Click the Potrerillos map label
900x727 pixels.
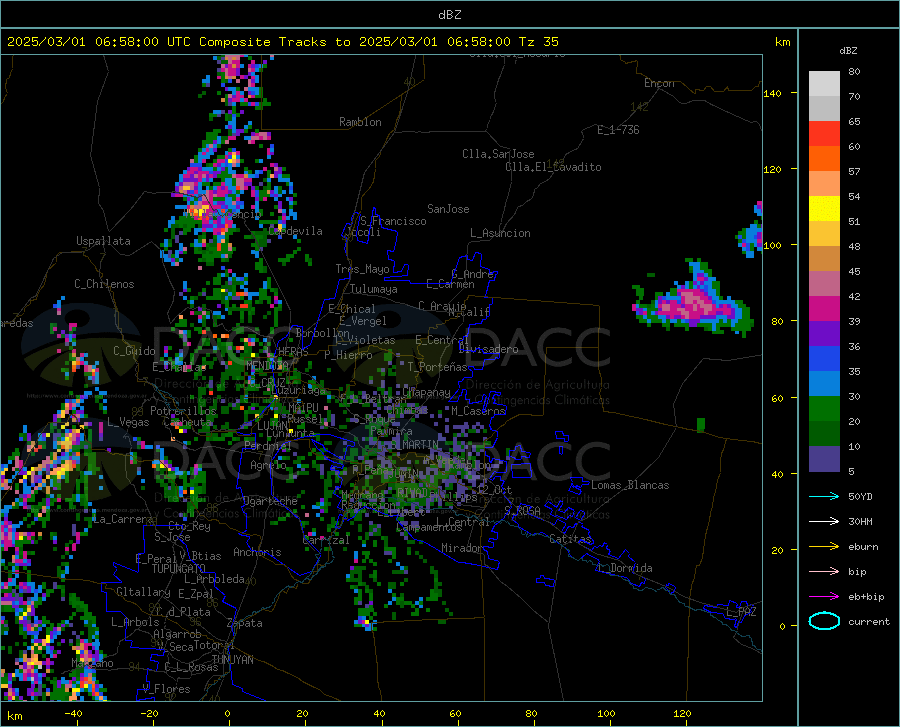click(183, 411)
